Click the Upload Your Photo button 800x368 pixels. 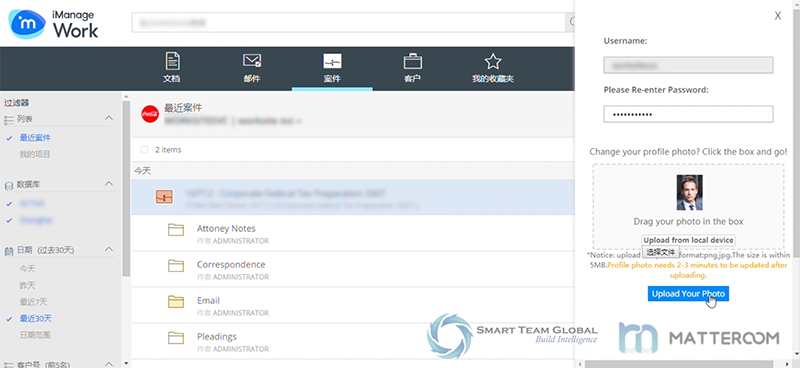(688, 293)
